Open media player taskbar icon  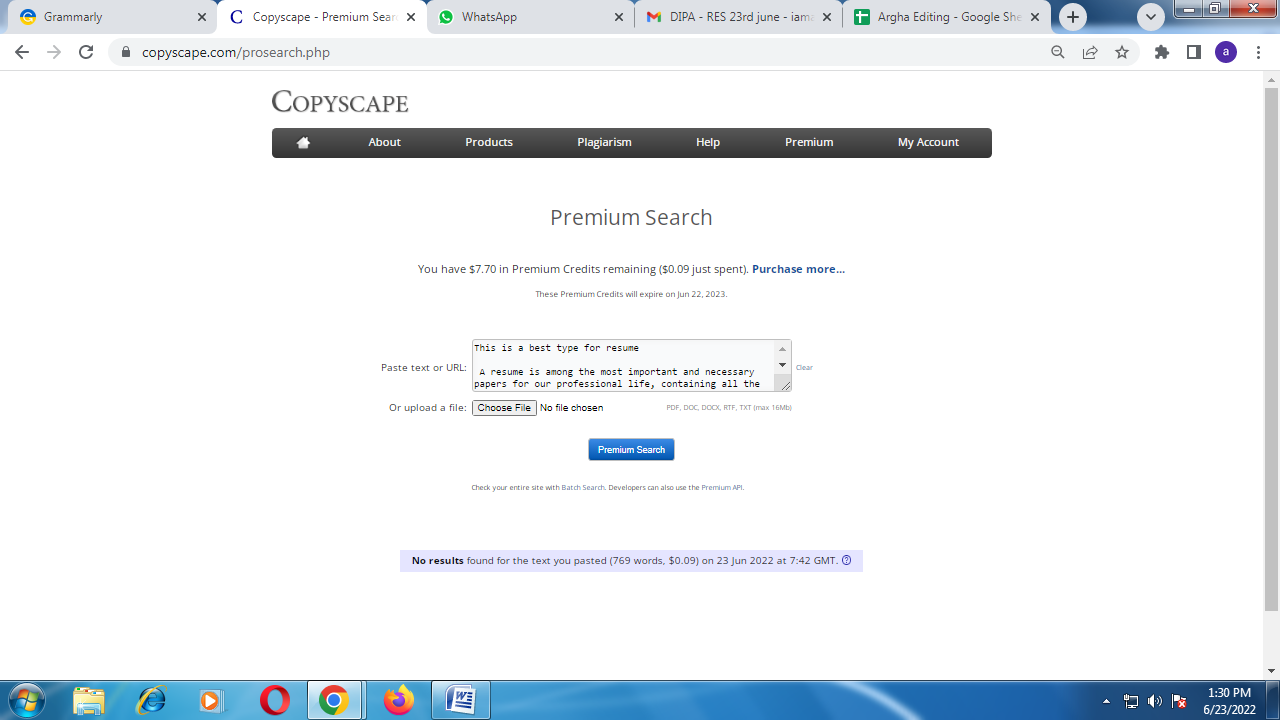pyautogui.click(x=211, y=700)
